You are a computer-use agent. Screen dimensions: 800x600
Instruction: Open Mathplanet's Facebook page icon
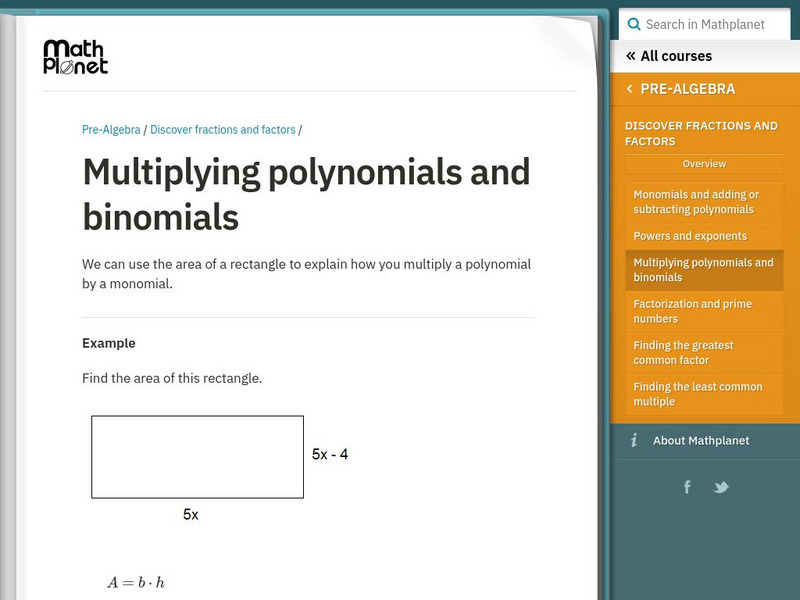pos(687,487)
